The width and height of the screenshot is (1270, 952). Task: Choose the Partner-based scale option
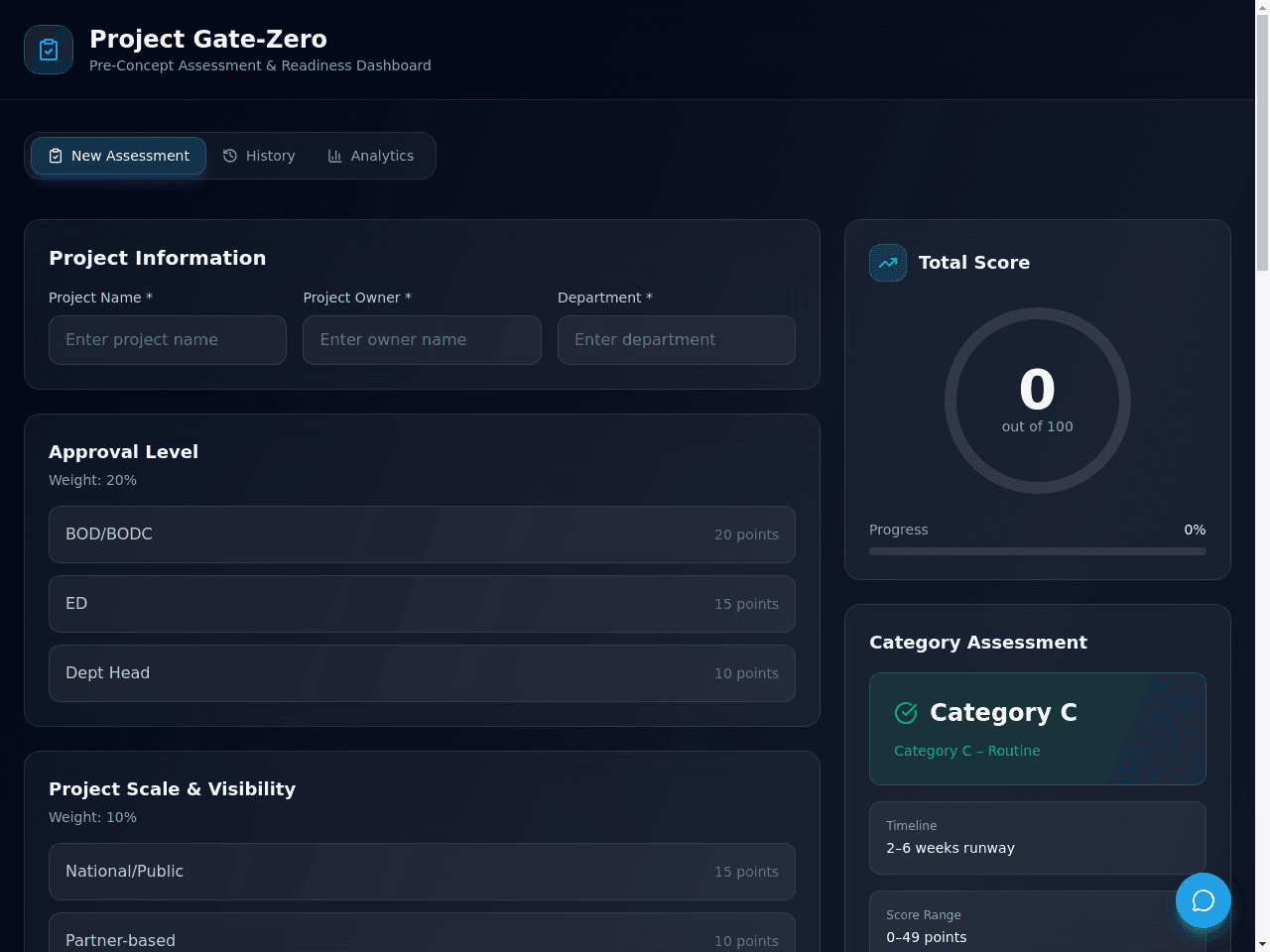[x=422, y=933]
